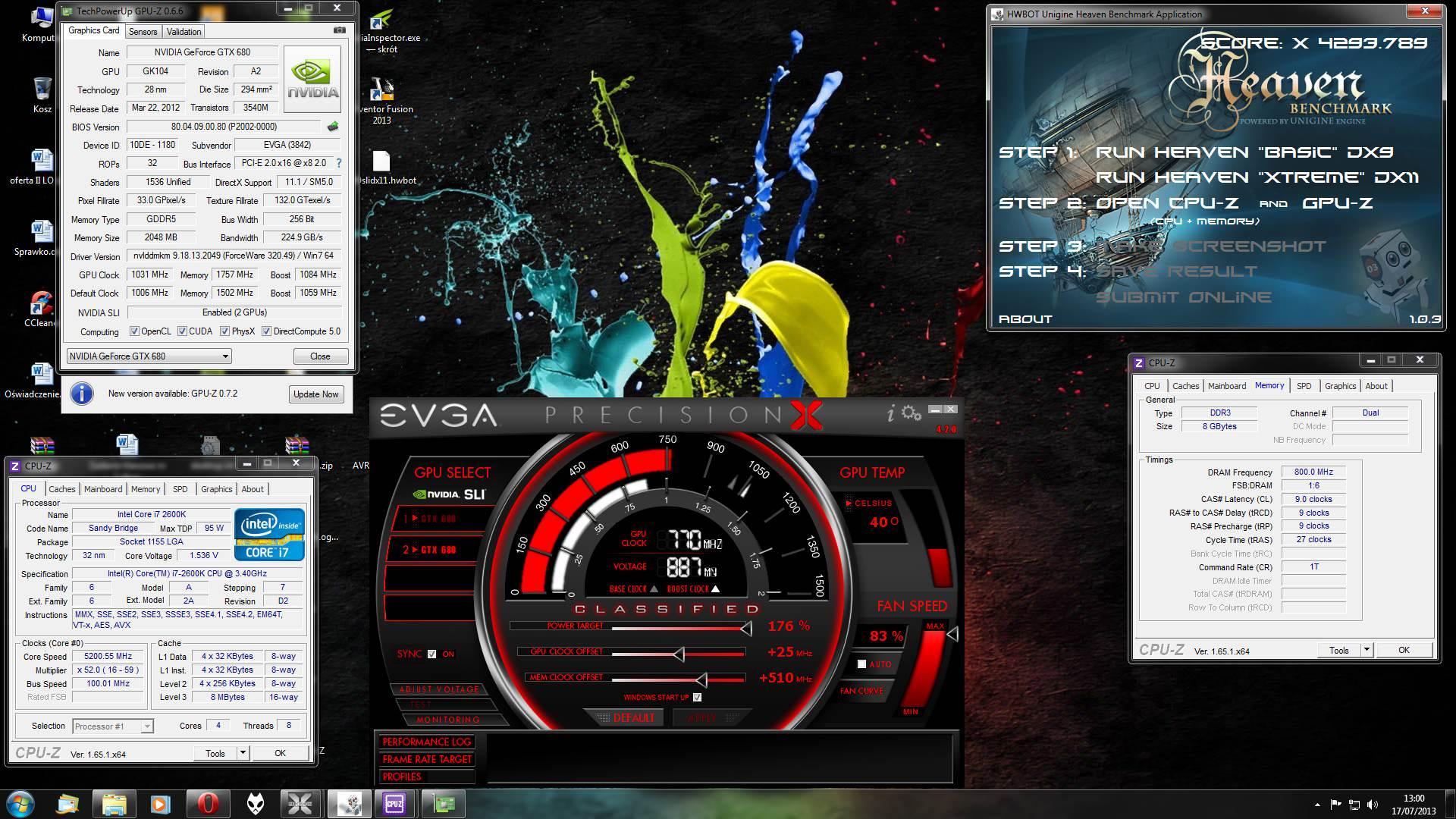
Task: Click the ADJUST VOLTAGE button
Action: [438, 689]
